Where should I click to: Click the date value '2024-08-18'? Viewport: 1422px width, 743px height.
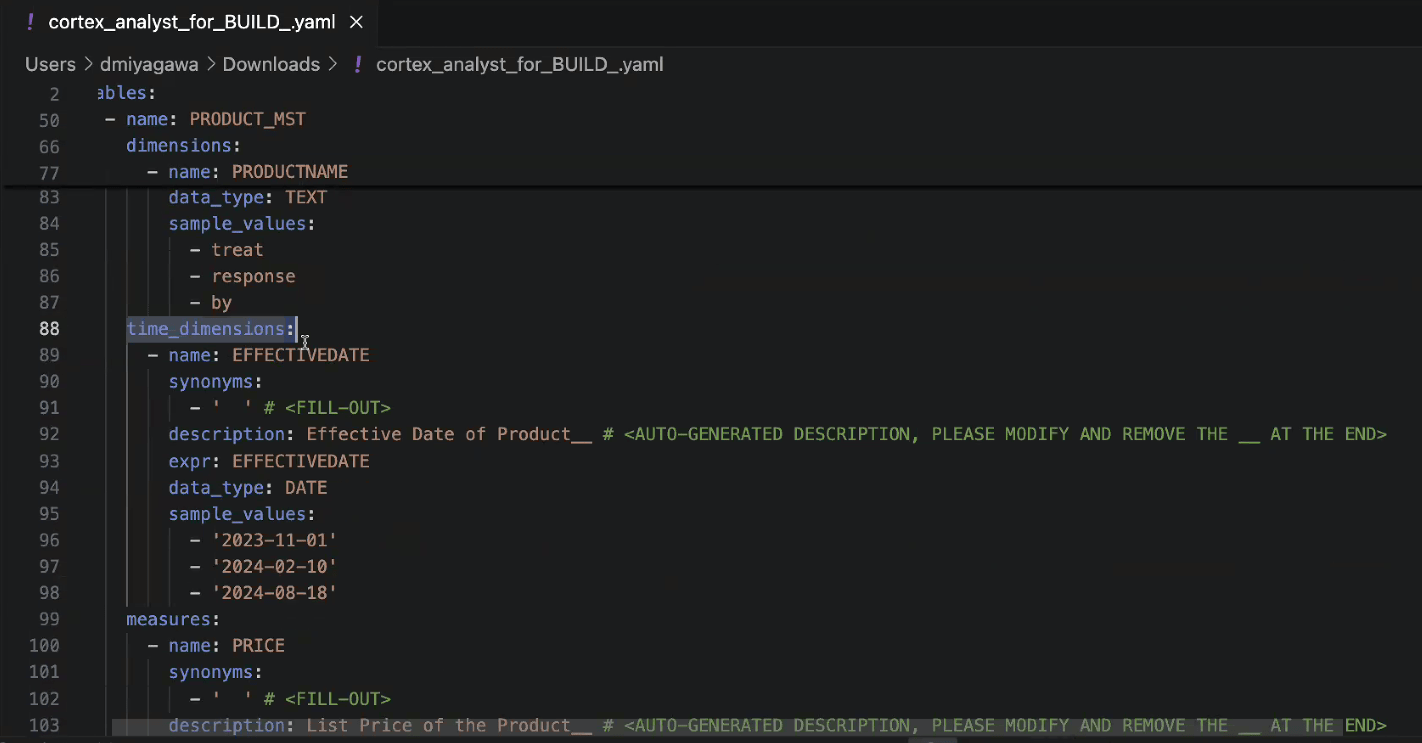point(274,593)
